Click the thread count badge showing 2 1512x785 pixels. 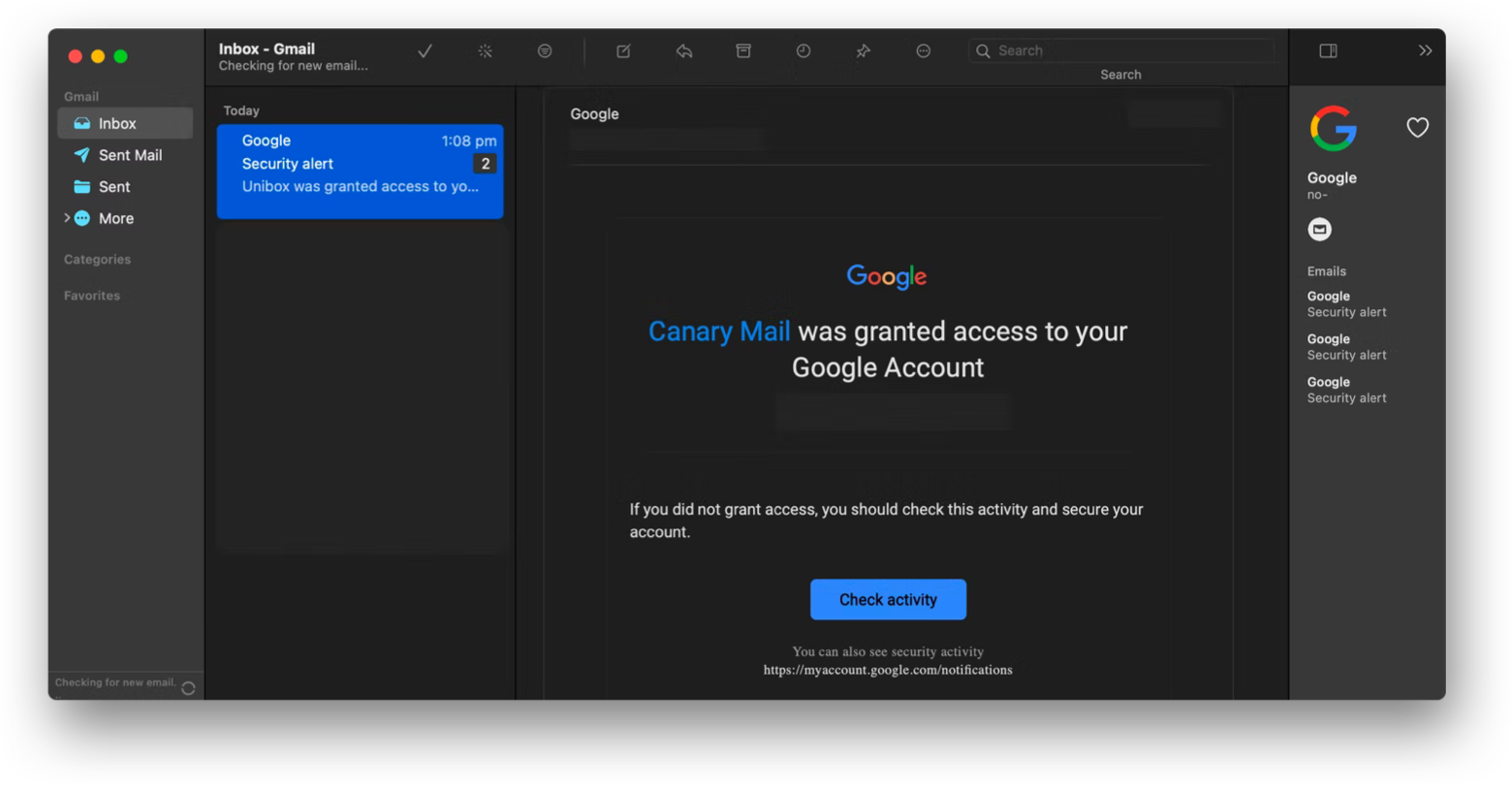[485, 164]
